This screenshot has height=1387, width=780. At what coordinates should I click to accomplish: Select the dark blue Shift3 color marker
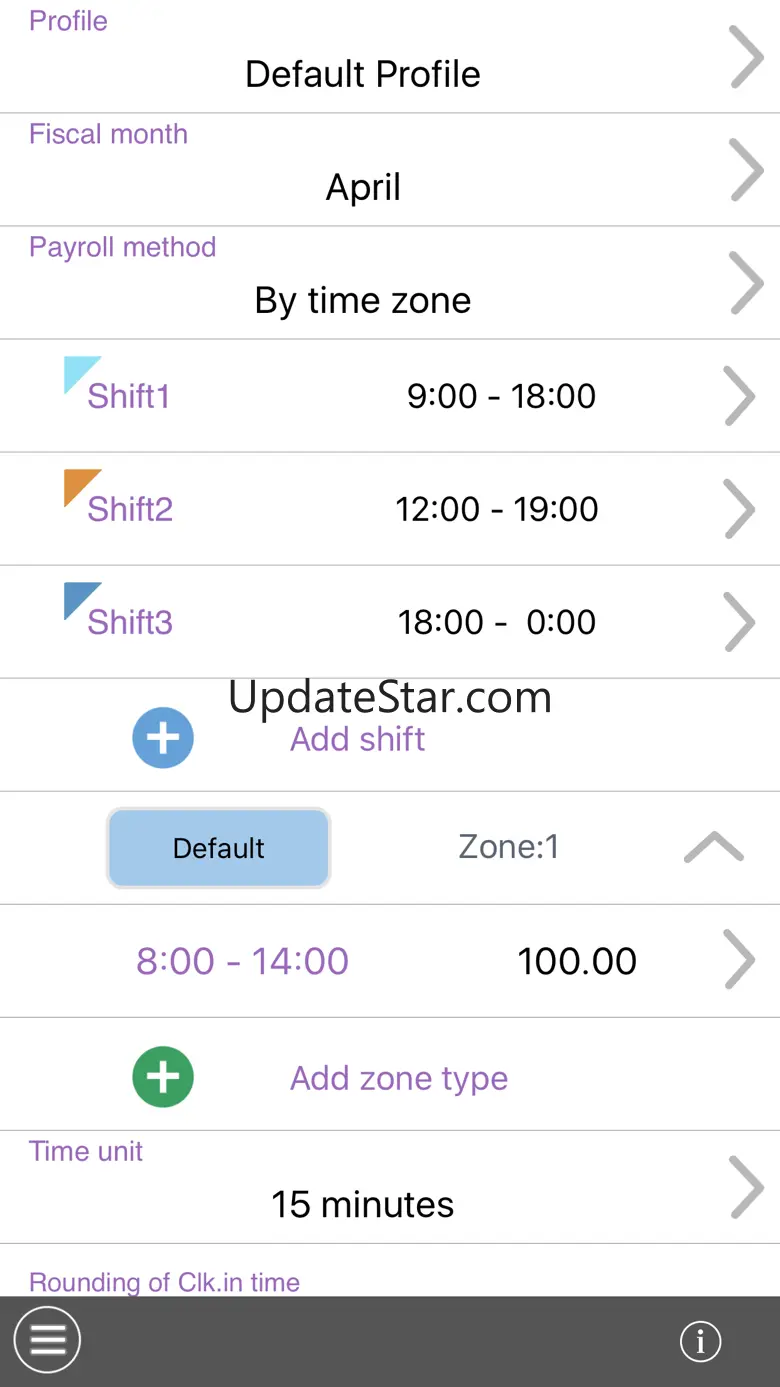click(82, 601)
